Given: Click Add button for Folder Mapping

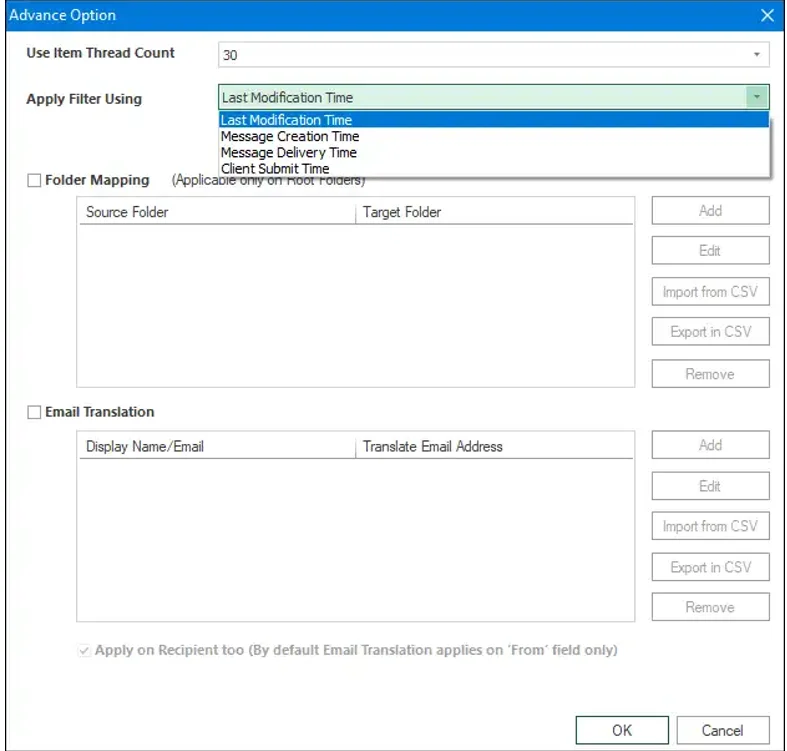Looking at the screenshot, I should click(710, 210).
